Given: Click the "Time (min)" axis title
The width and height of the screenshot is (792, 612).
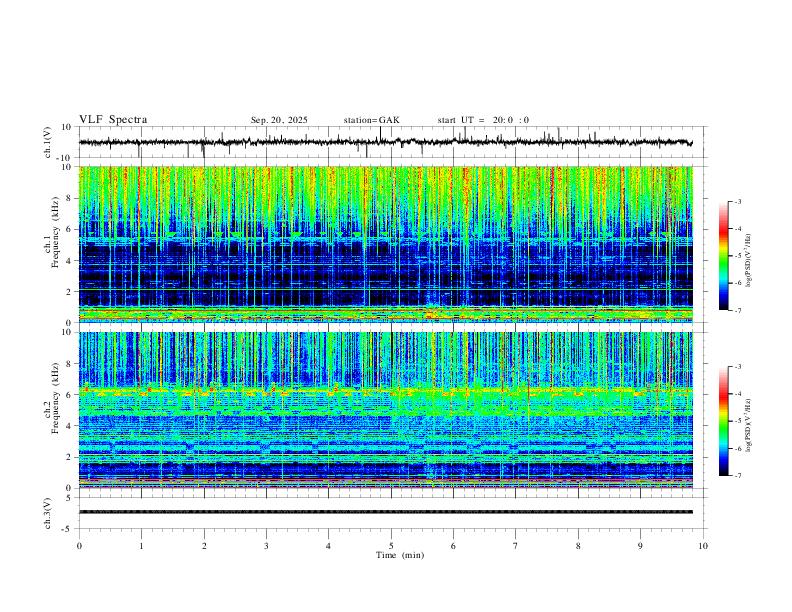Looking at the screenshot, I should tap(400, 555).
